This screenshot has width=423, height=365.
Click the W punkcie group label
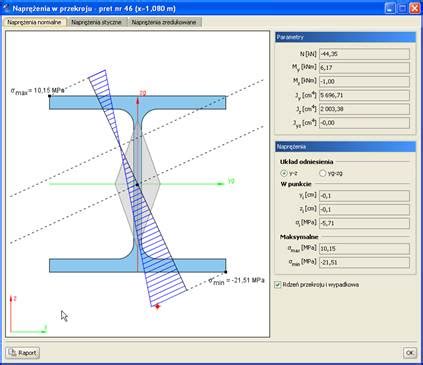296,184
